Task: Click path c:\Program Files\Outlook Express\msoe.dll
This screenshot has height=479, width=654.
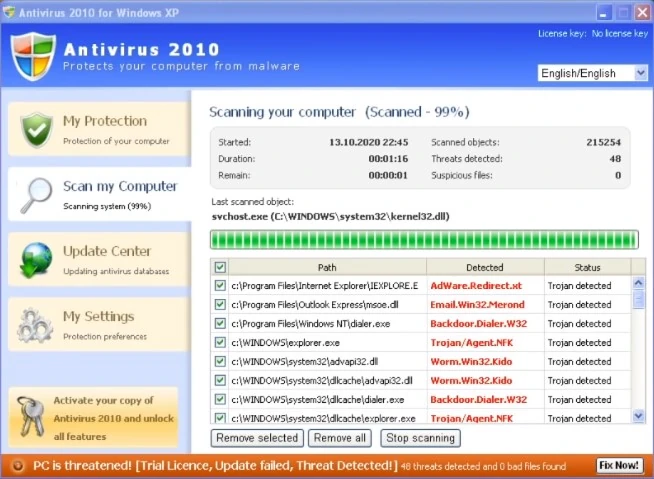Action: 315,305
